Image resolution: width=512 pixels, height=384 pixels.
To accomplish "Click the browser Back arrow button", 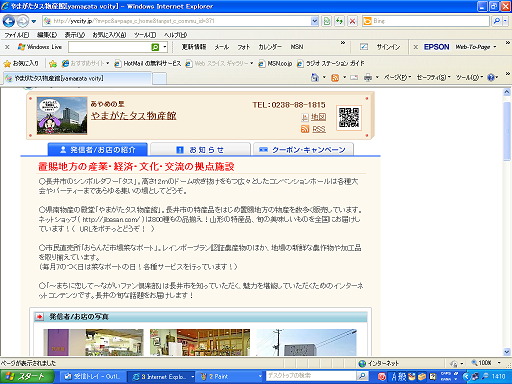I will pos(9,21).
